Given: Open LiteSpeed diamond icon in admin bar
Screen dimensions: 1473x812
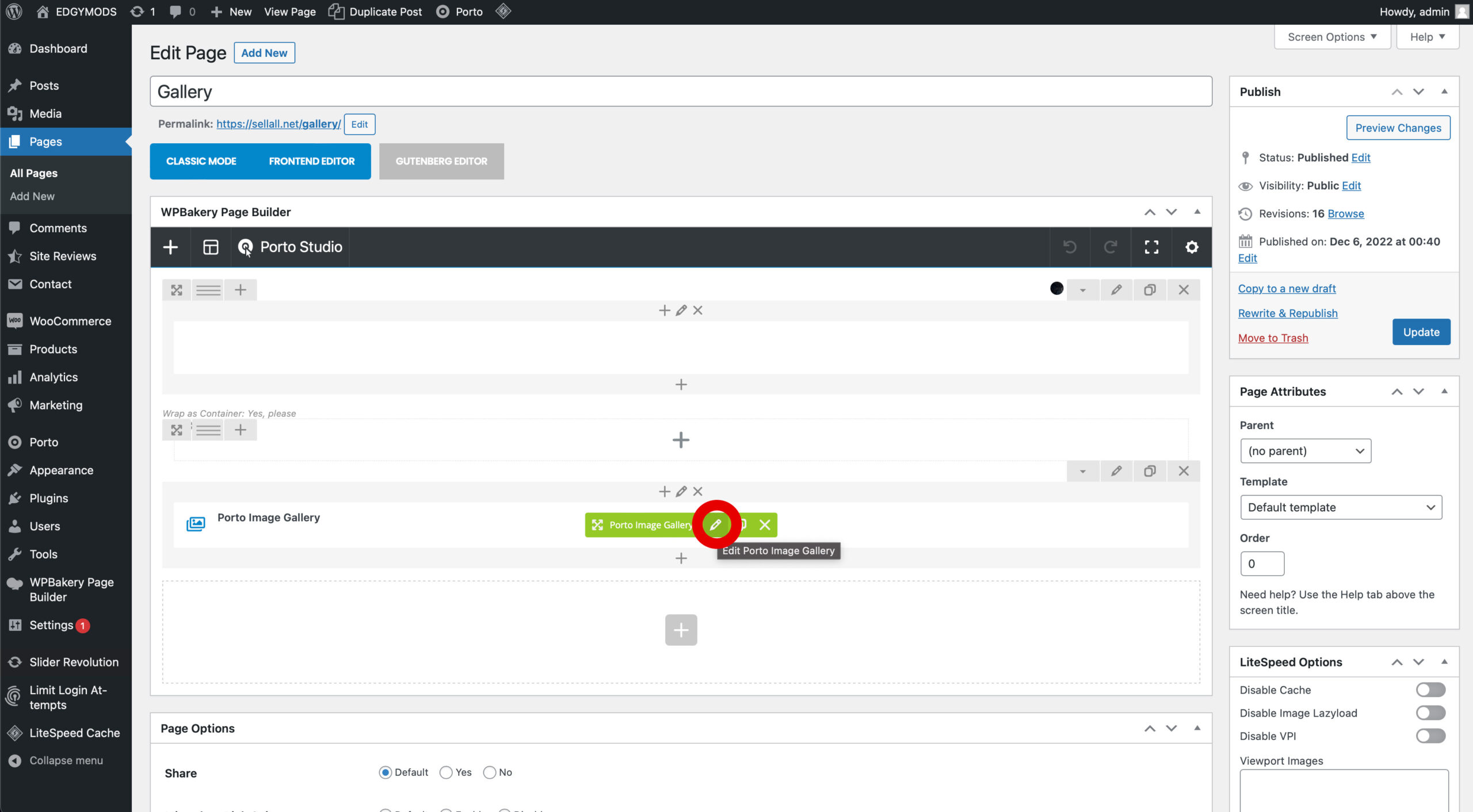Looking at the screenshot, I should 503,12.
